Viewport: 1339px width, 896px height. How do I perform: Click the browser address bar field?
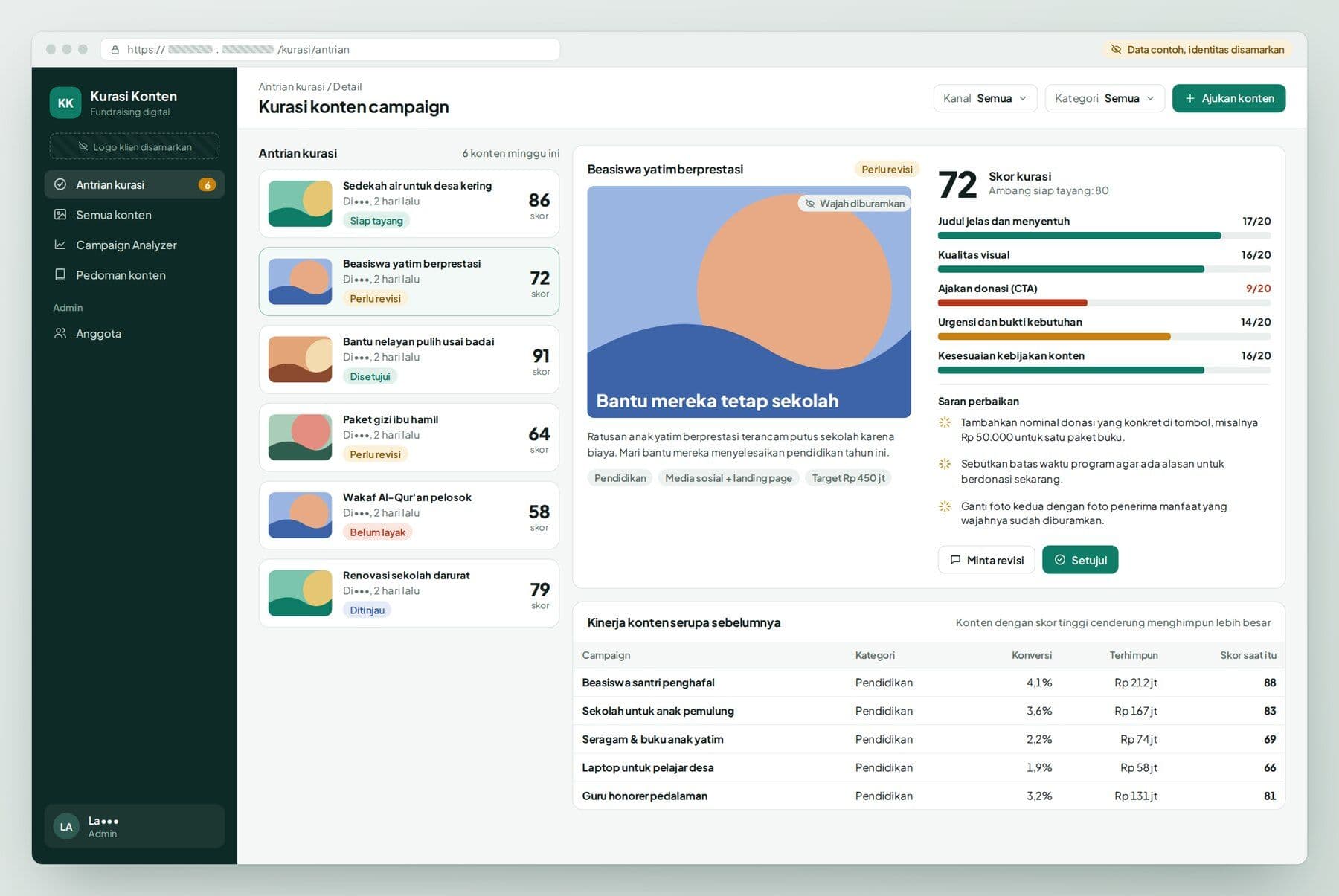(330, 50)
